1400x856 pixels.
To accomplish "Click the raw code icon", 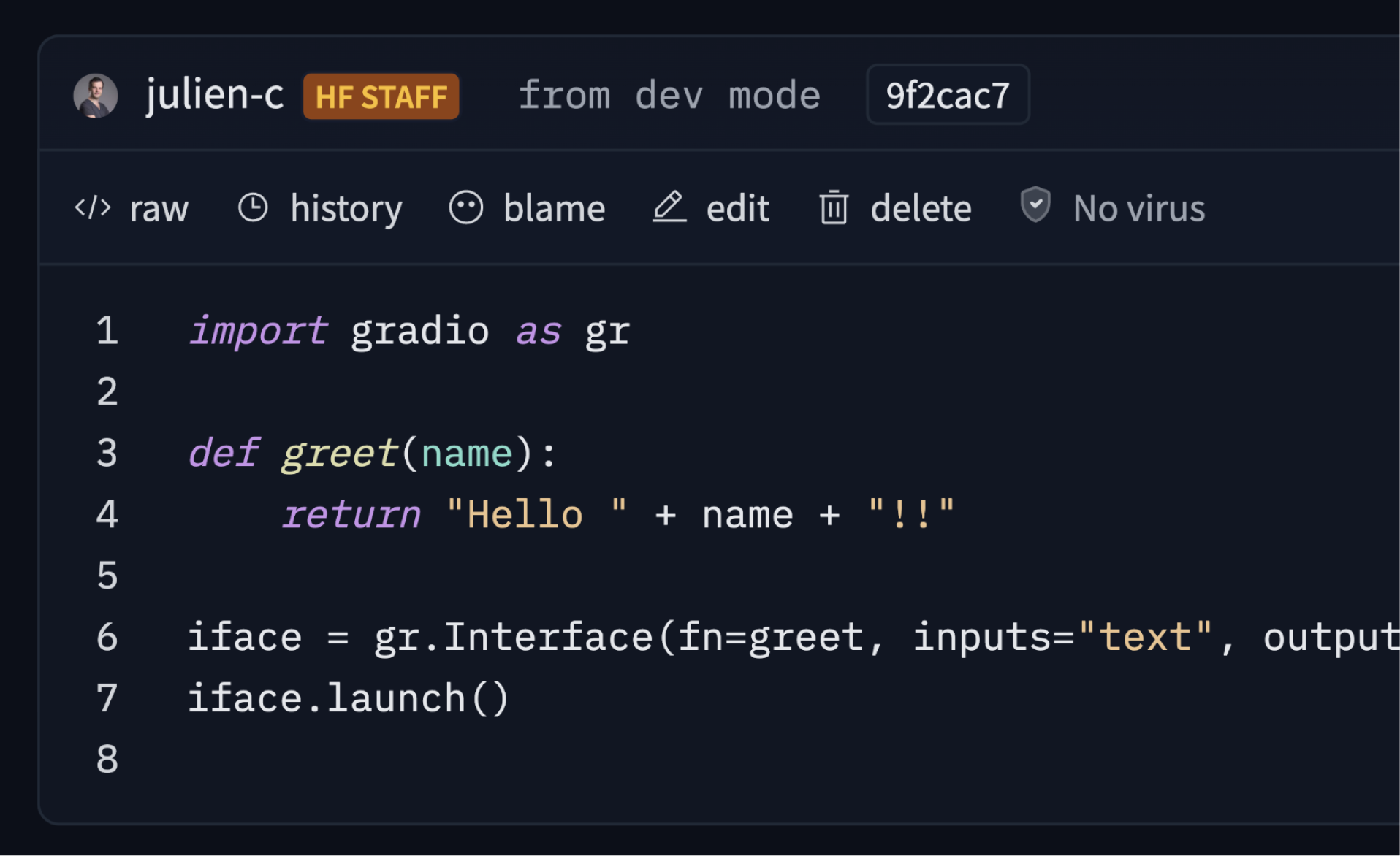I will tap(92, 207).
